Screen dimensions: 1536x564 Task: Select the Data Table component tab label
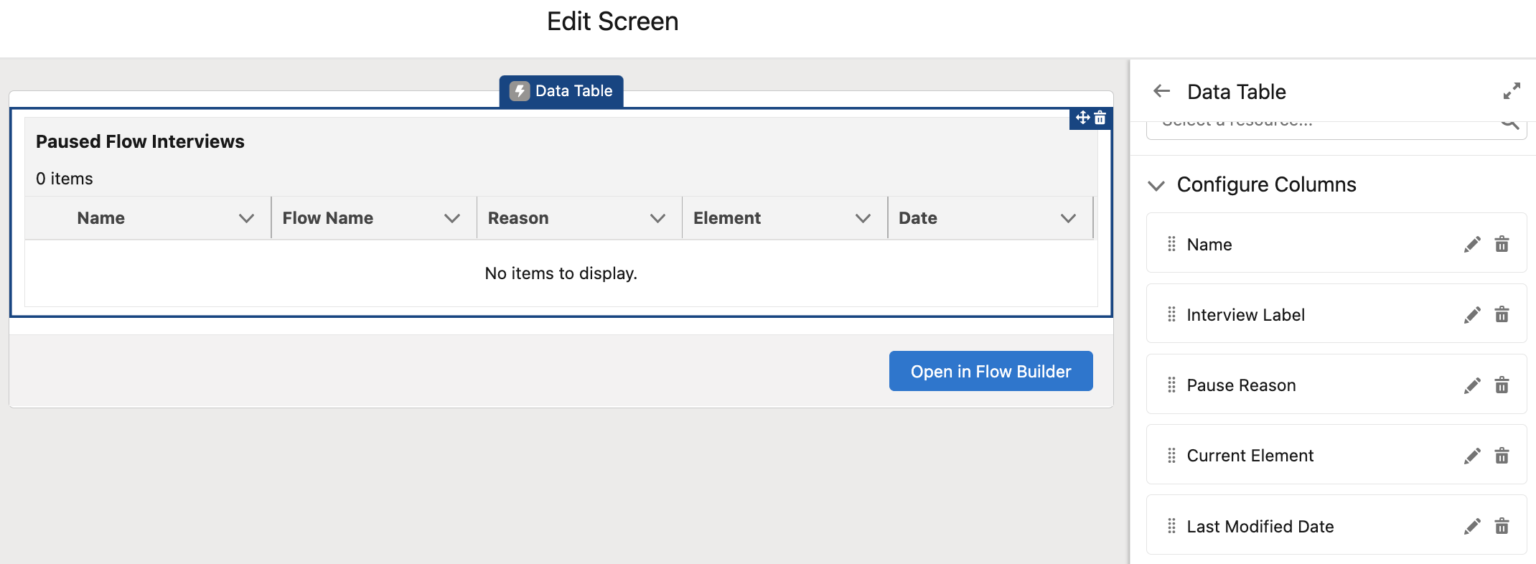[x=561, y=91]
